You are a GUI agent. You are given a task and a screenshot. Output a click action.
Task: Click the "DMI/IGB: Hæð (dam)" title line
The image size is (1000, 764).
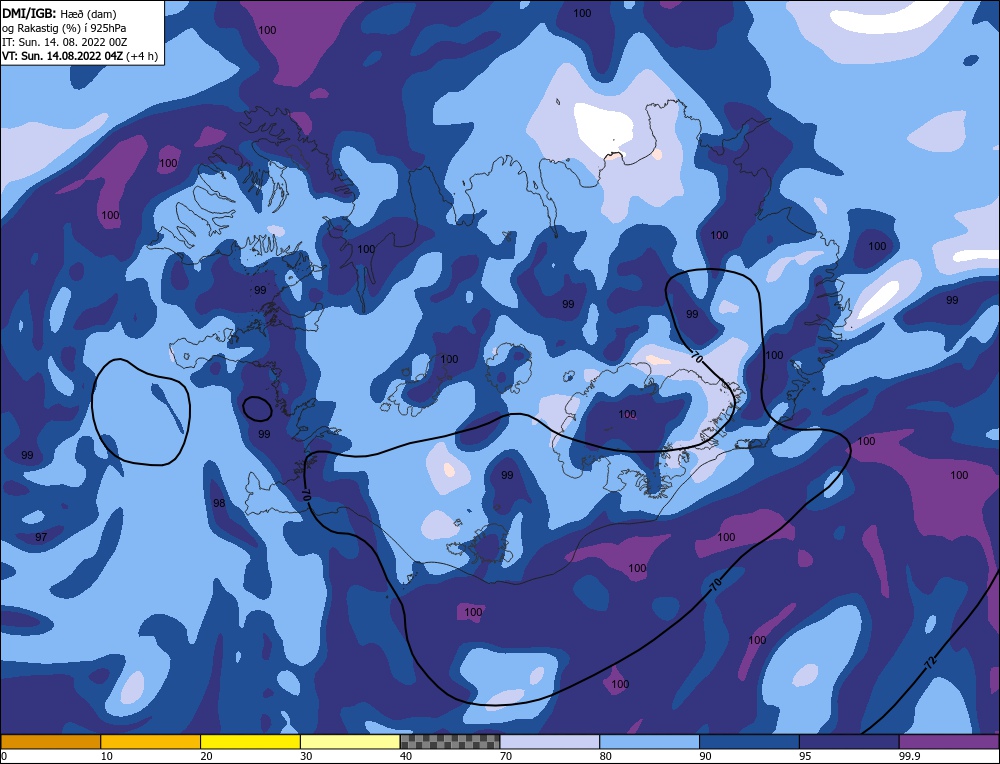click(x=59, y=13)
